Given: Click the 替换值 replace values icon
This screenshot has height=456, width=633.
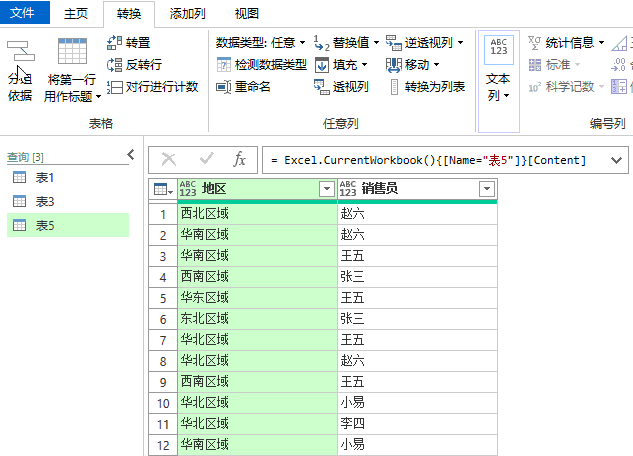Looking at the screenshot, I should click(x=321, y=43).
